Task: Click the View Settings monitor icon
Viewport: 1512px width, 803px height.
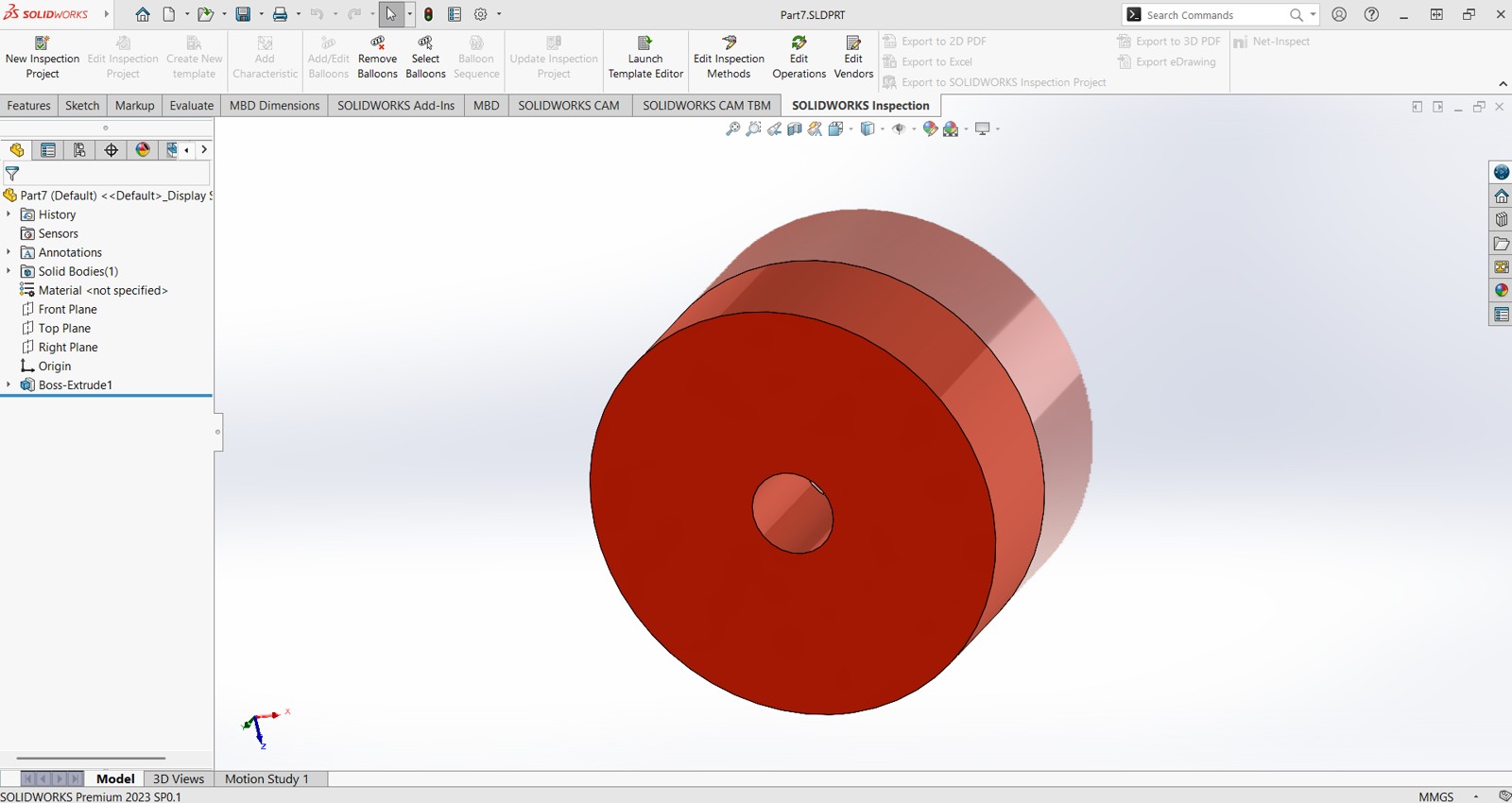Action: [x=983, y=129]
